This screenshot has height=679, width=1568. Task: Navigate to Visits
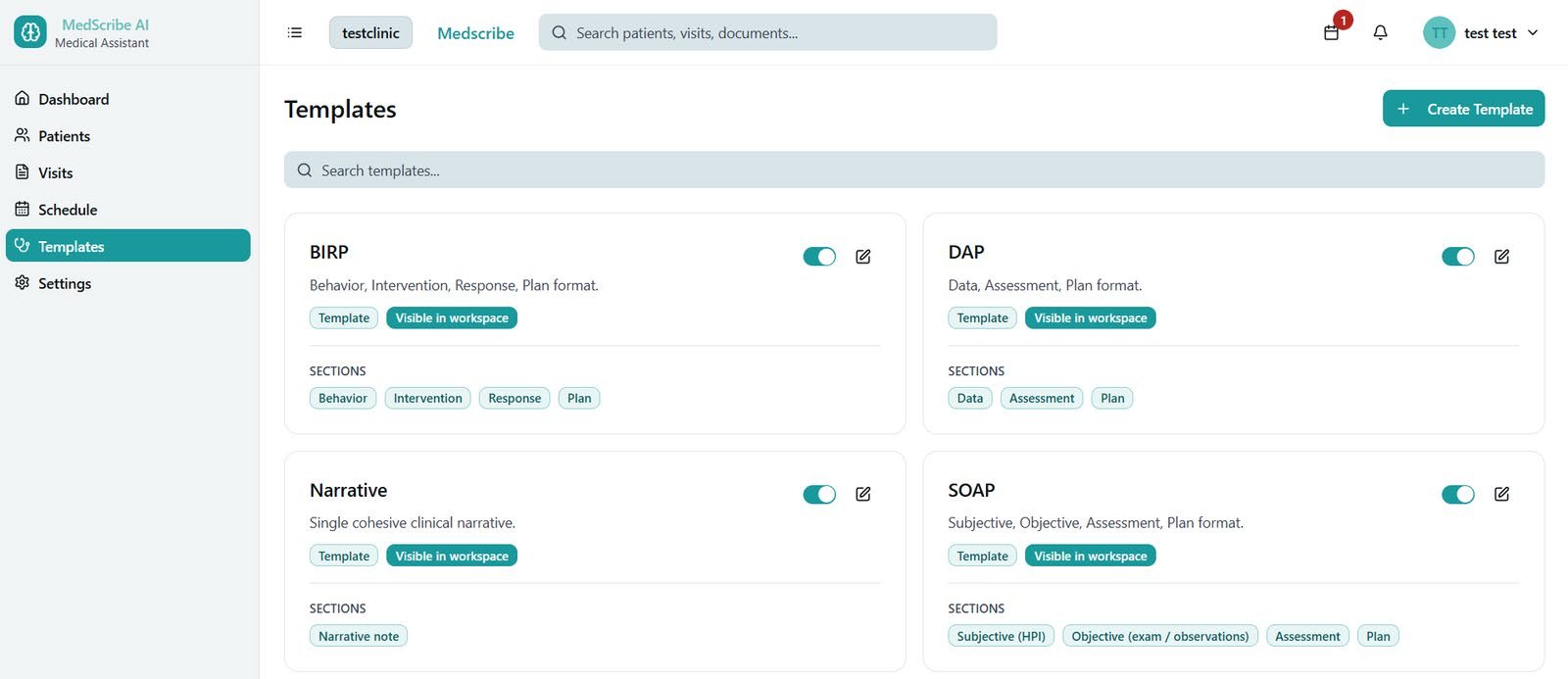coord(128,172)
